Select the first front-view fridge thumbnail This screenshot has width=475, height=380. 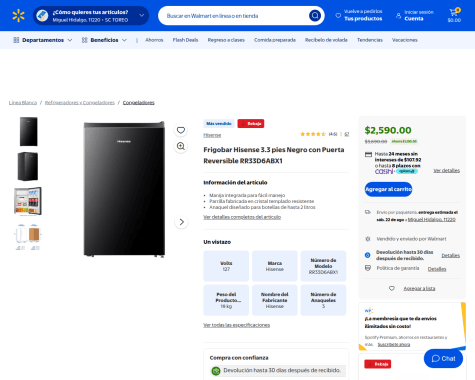coord(28,131)
